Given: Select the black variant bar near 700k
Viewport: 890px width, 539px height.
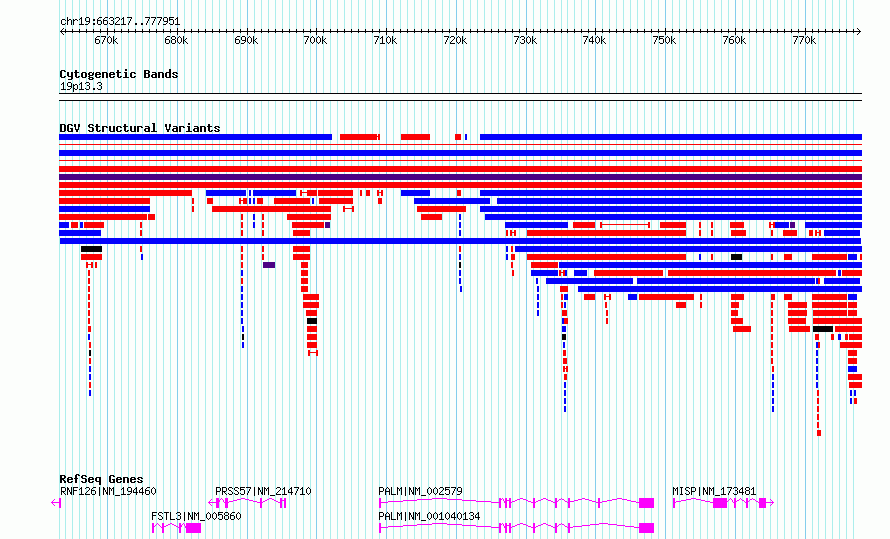Looking at the screenshot, I should pyautogui.click(x=312, y=321).
